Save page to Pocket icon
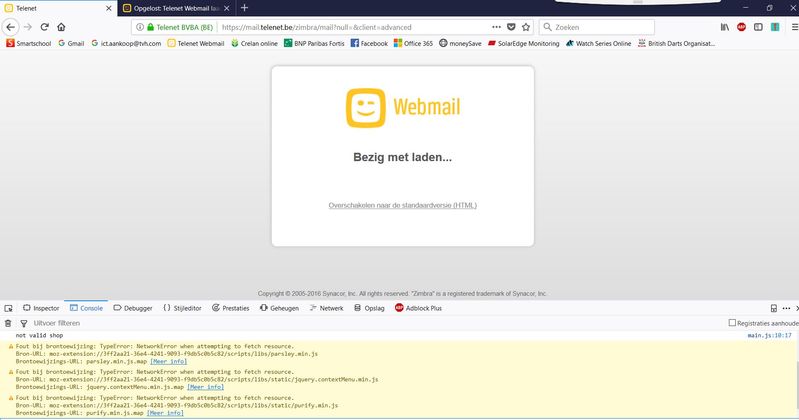 [x=511, y=27]
